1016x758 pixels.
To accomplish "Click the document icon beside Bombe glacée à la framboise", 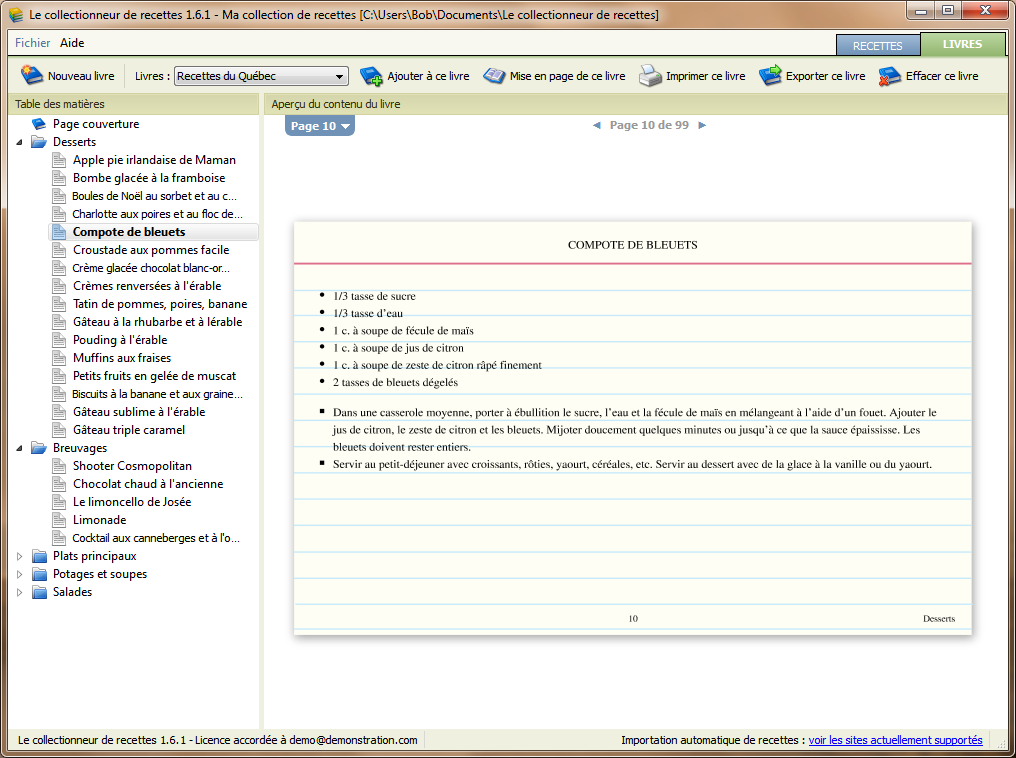I will [x=59, y=178].
